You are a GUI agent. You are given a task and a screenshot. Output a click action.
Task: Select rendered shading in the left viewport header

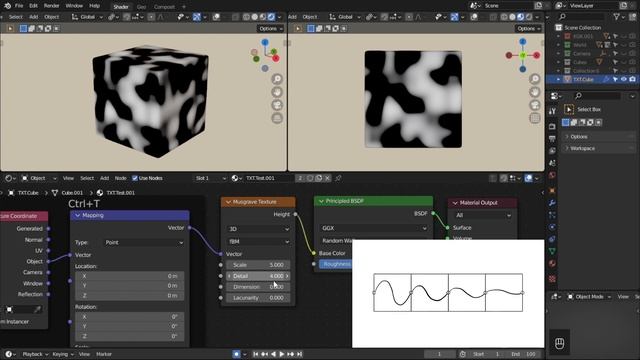(x=271, y=17)
